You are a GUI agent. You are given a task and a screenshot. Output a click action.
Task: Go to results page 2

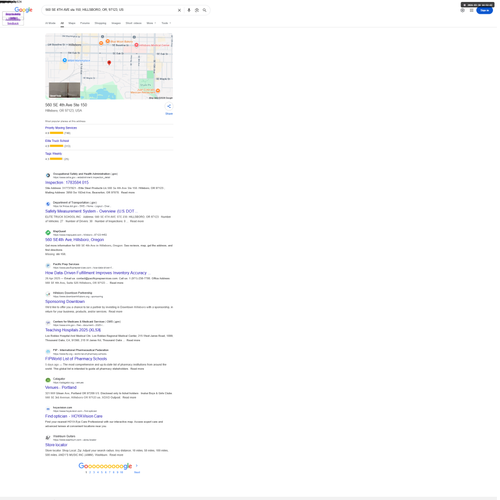[90, 472]
